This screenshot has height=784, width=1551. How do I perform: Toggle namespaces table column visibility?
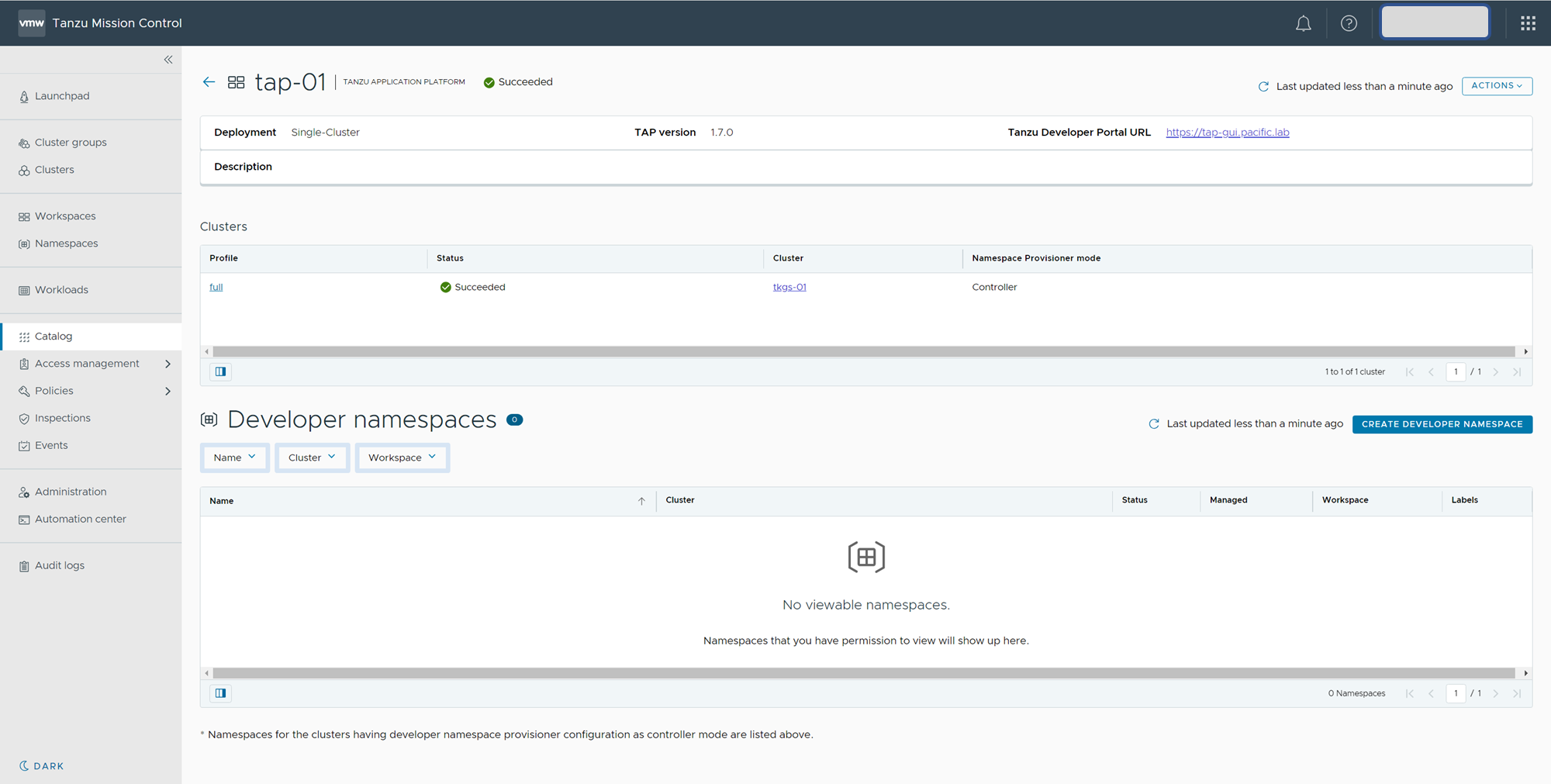[x=221, y=693]
